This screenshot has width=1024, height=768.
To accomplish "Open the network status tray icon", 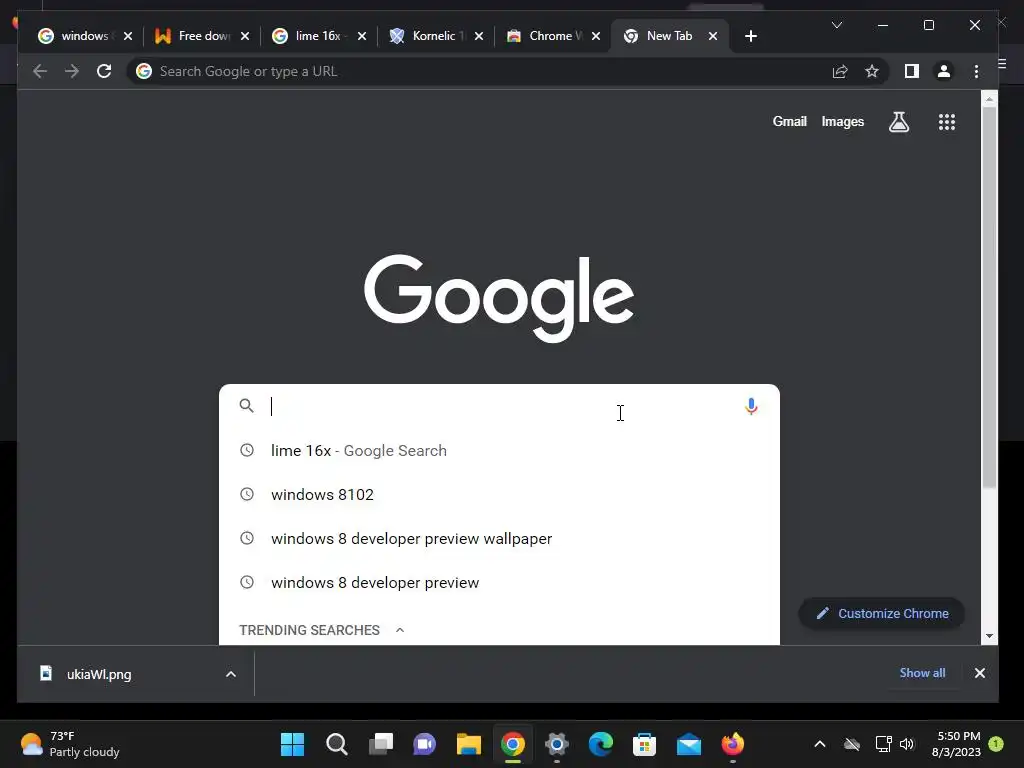I will tap(883, 744).
